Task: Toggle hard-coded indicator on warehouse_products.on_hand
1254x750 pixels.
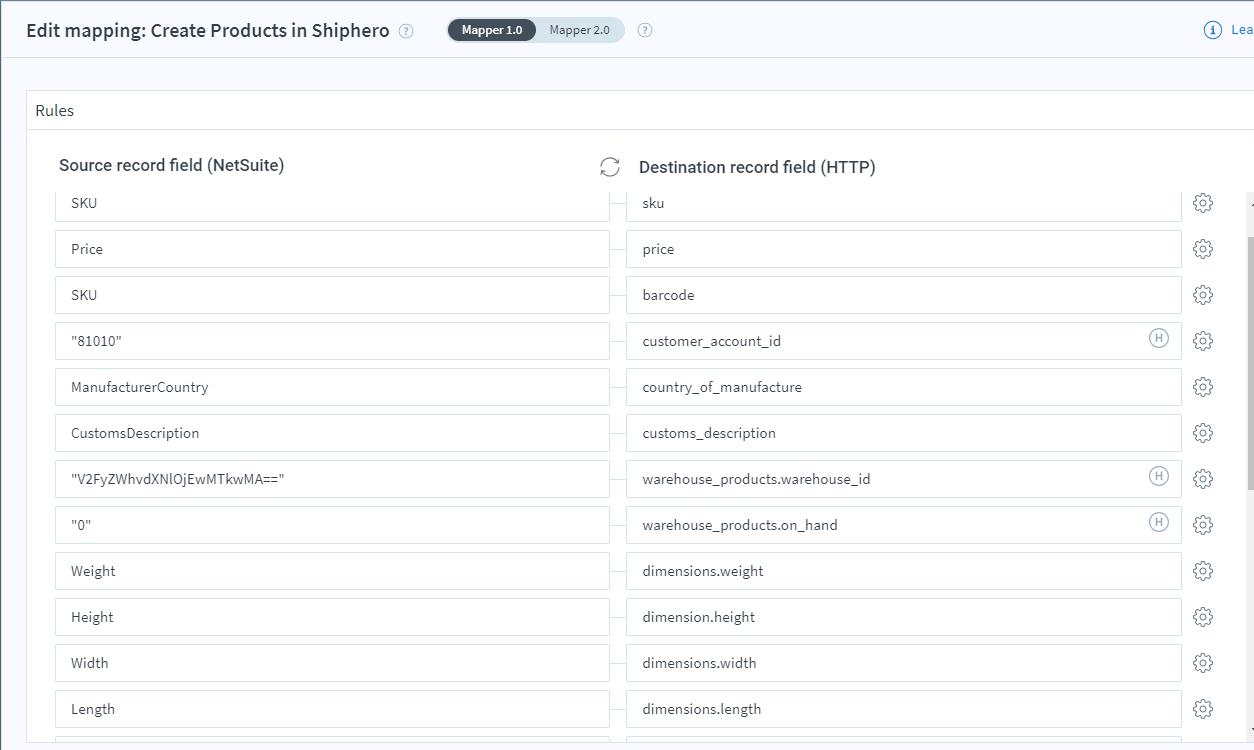Action: point(1159,523)
